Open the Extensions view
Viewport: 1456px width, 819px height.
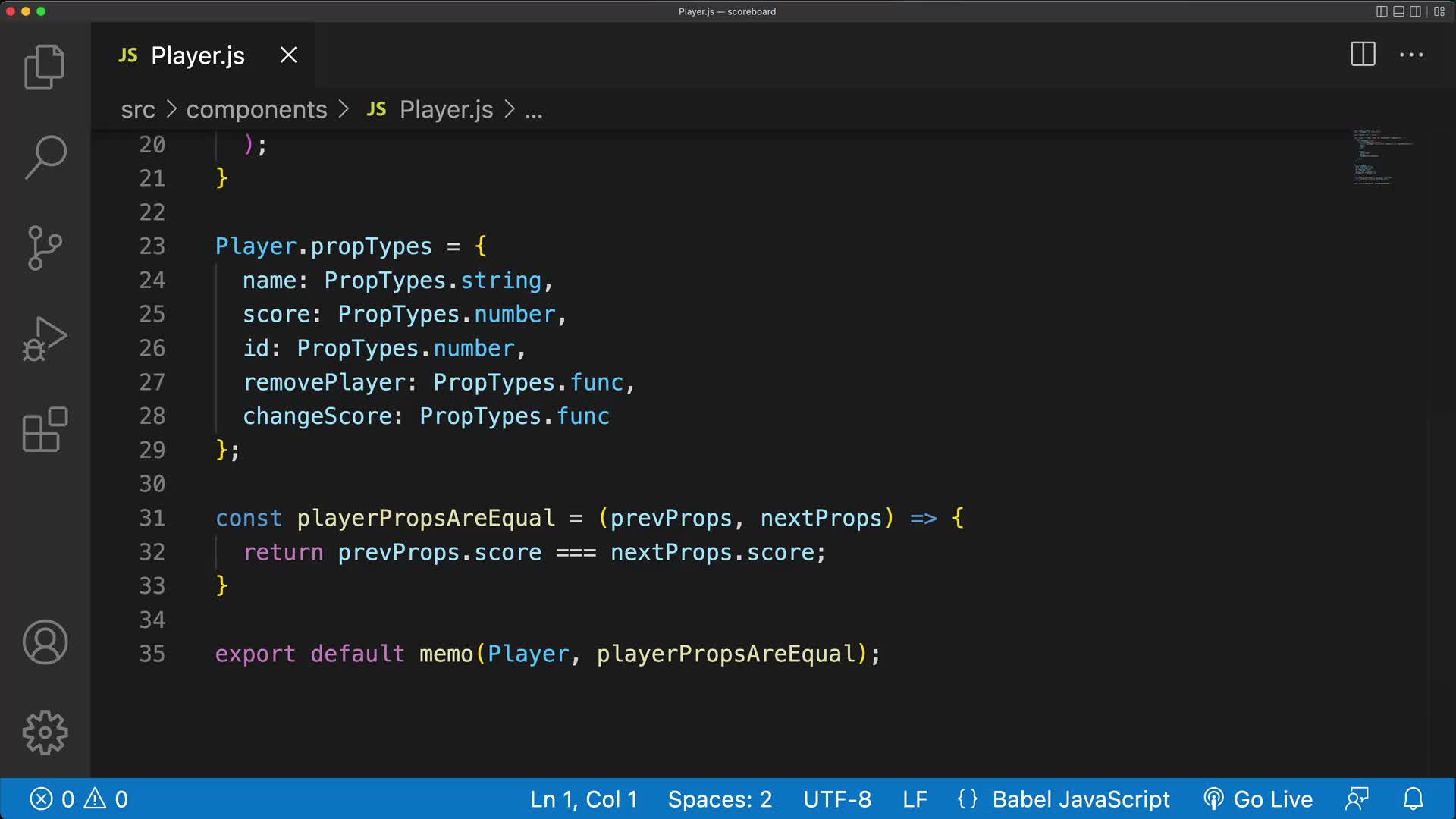[45, 430]
